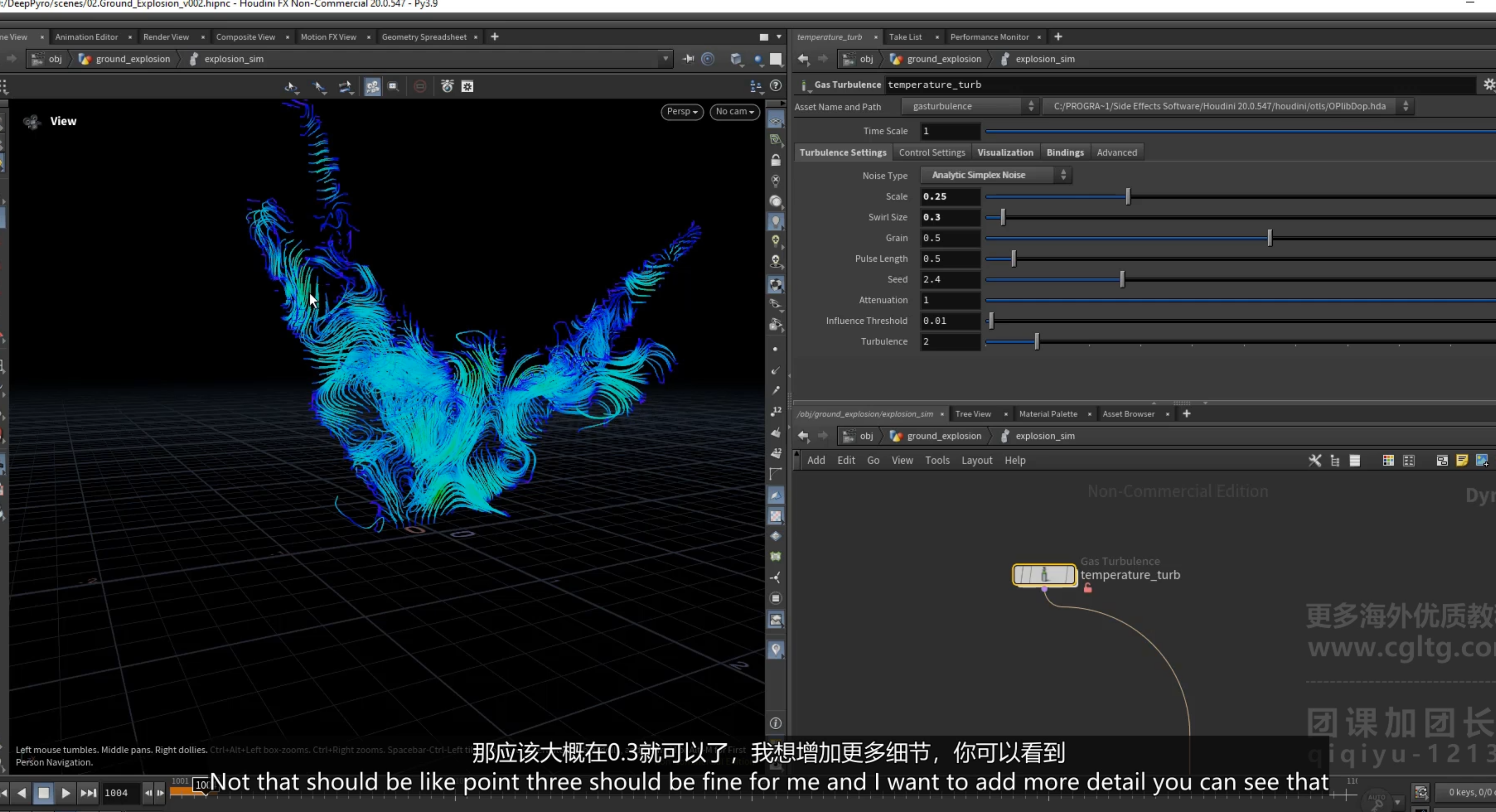Adjust the Swirl Size slider handle
This screenshot has width=1496, height=812.
point(1002,217)
